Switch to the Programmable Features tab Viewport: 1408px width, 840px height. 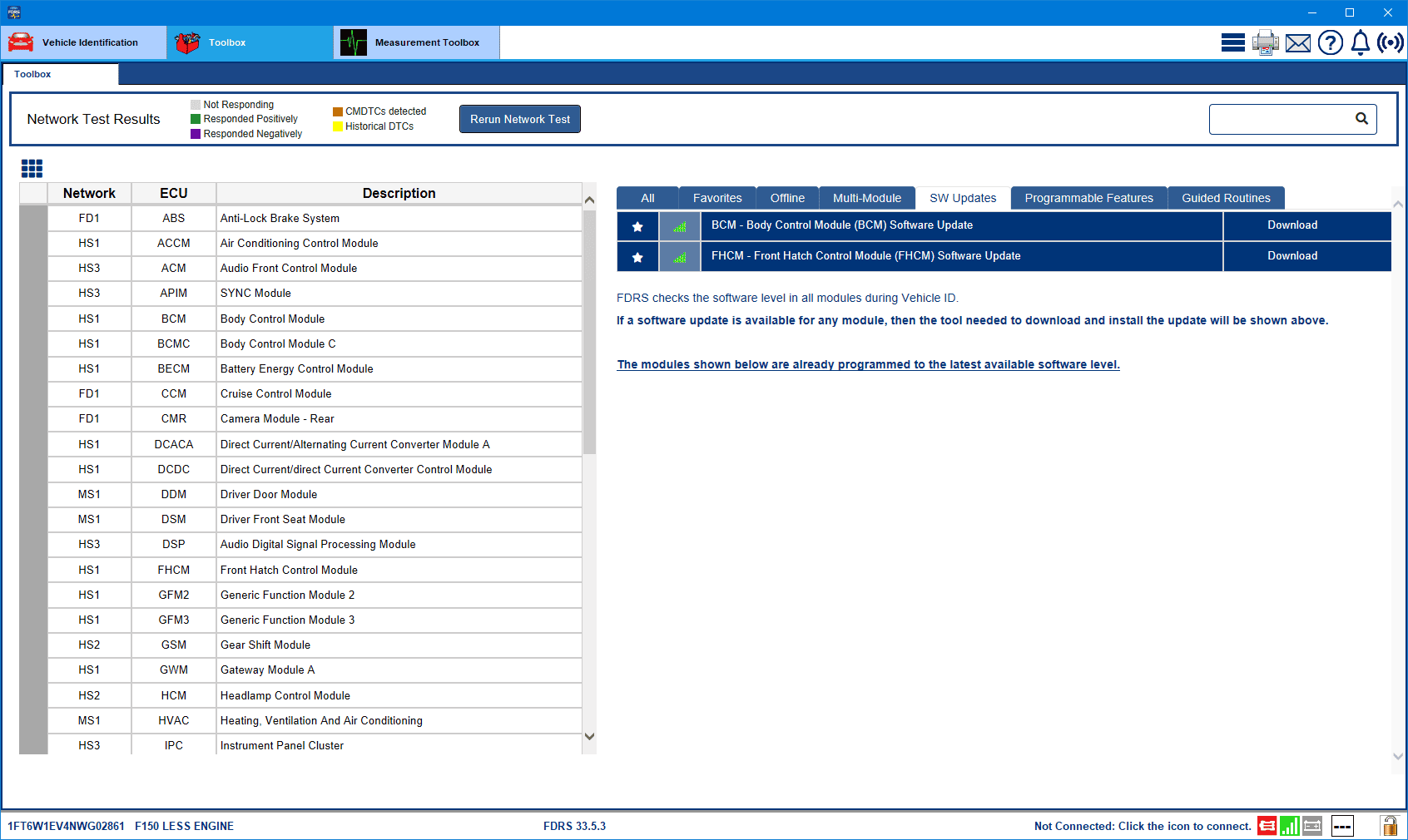[1088, 198]
